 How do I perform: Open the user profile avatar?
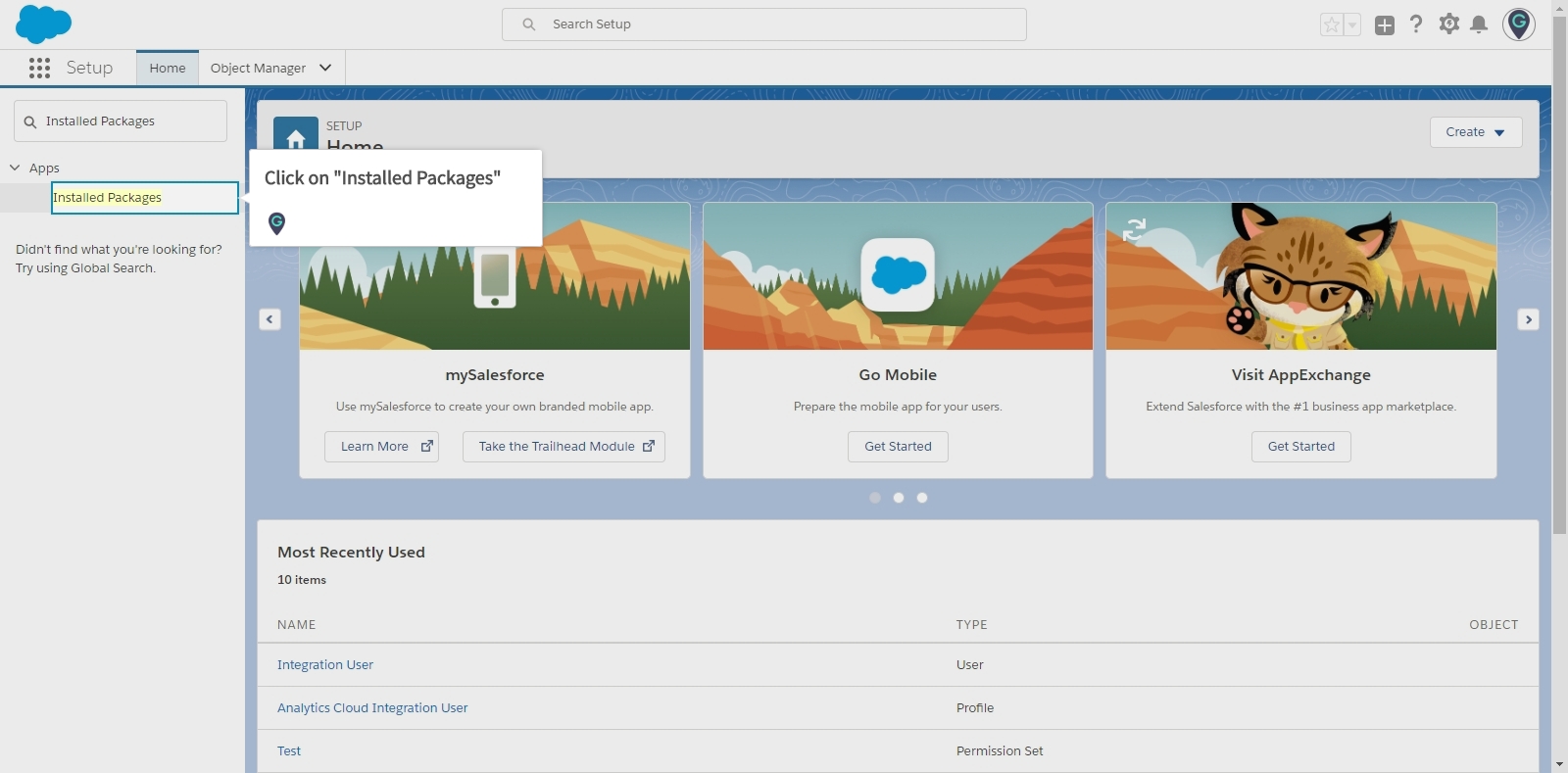click(x=1519, y=24)
